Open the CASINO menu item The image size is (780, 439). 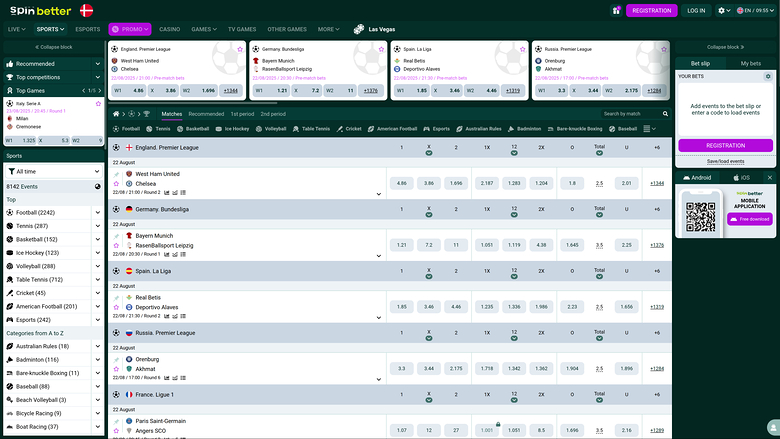coord(170,29)
